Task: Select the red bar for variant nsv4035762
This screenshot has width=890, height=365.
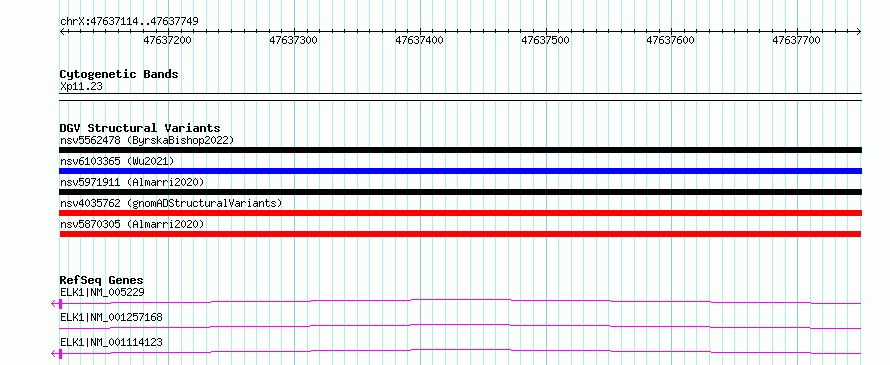Action: click(461, 213)
